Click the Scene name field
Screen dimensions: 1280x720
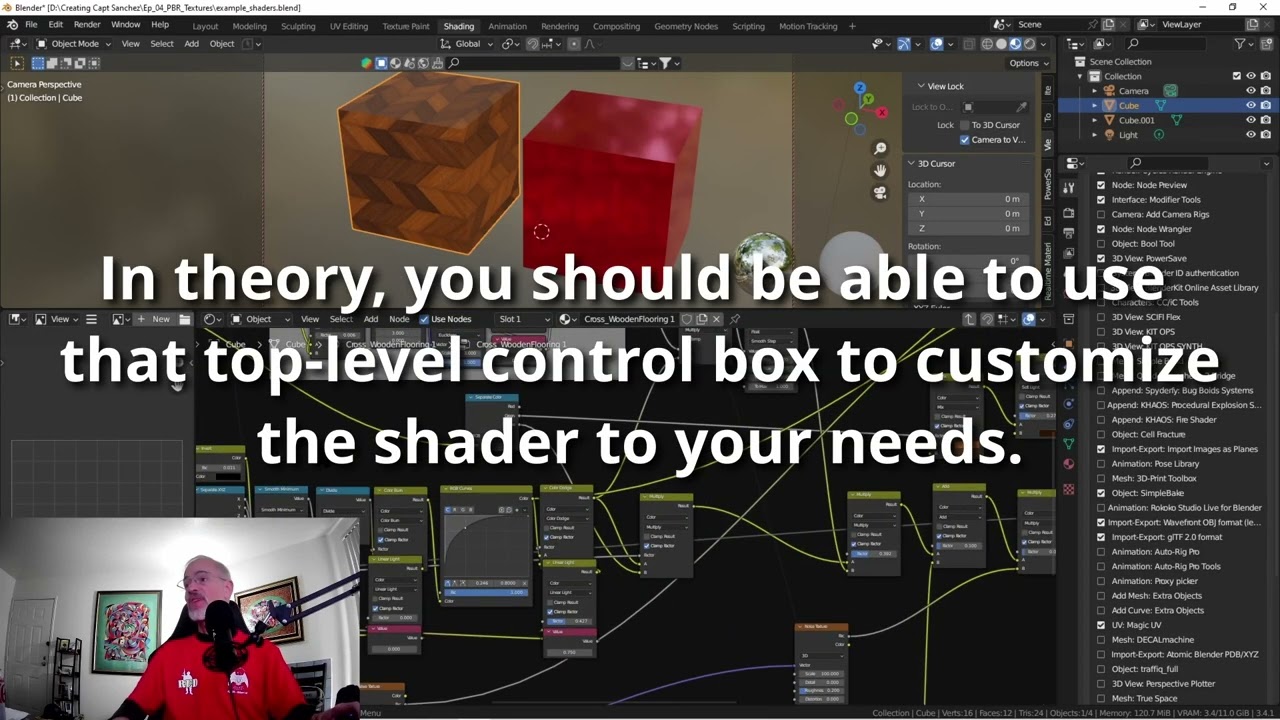click(x=1049, y=24)
